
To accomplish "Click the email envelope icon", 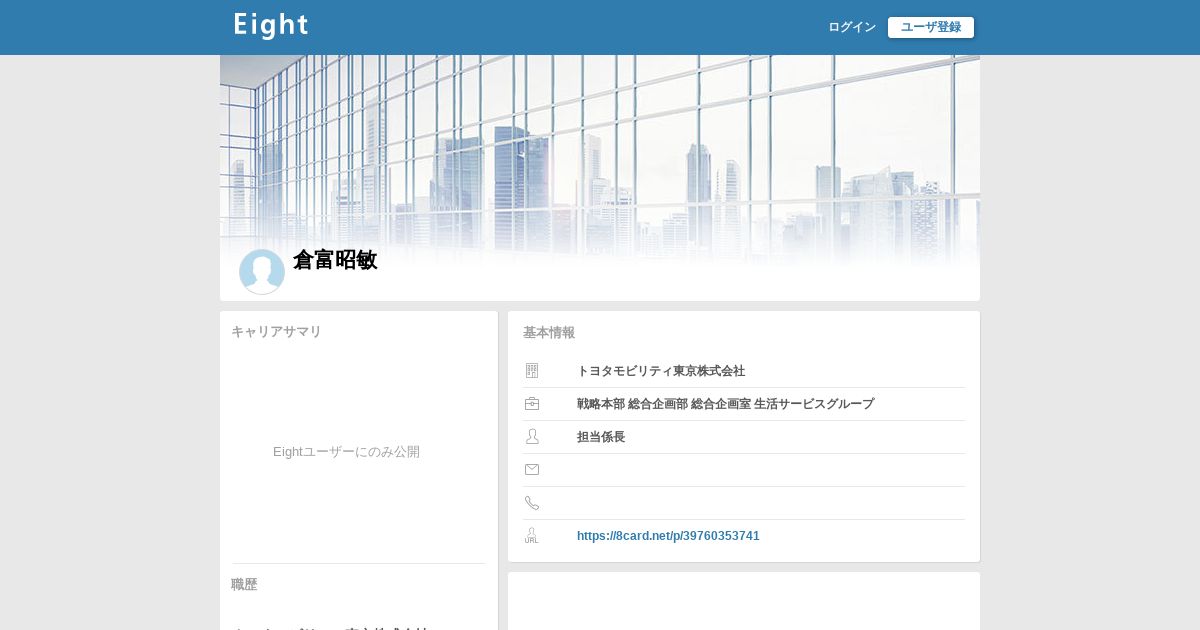I will click(x=532, y=470).
